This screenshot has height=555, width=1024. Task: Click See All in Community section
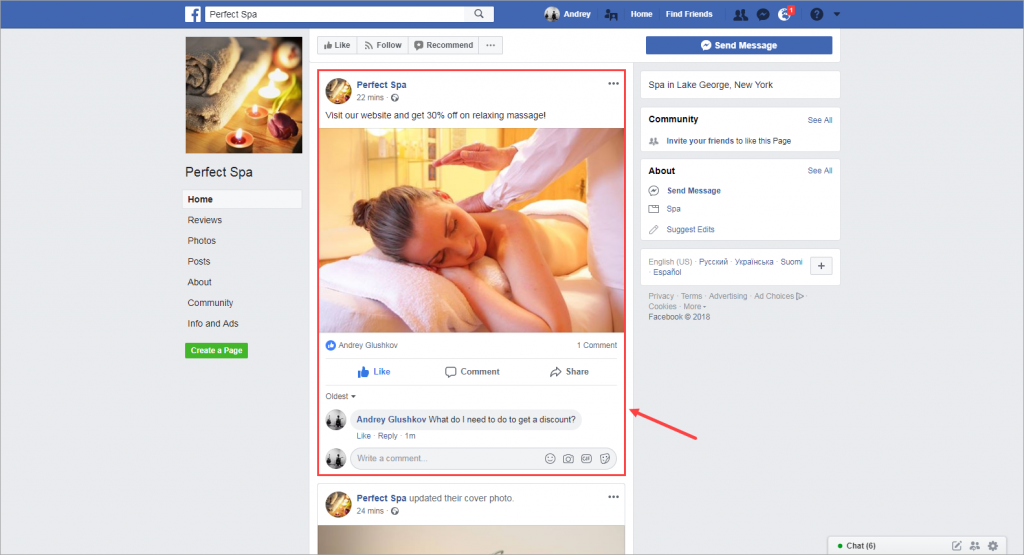(820, 120)
